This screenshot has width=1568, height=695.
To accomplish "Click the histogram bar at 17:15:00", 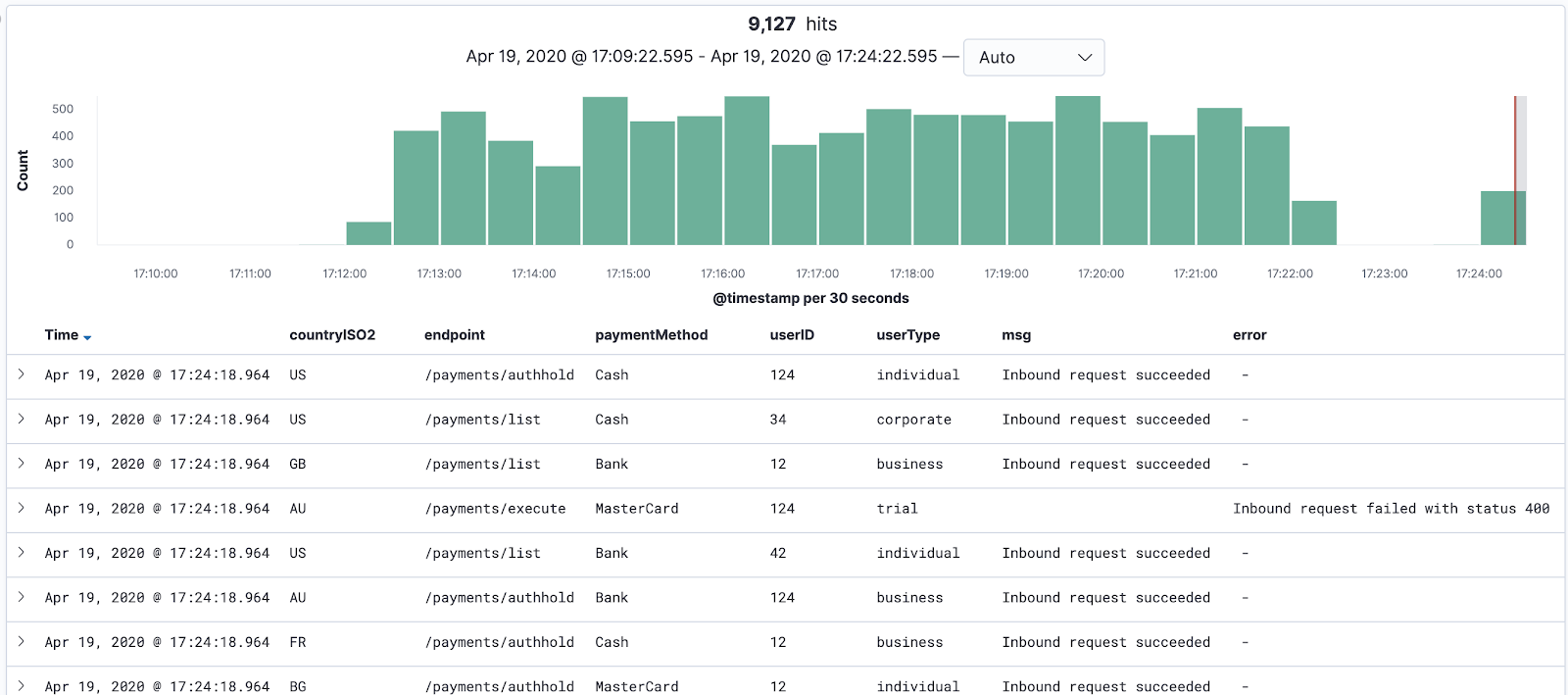I will tap(605, 171).
